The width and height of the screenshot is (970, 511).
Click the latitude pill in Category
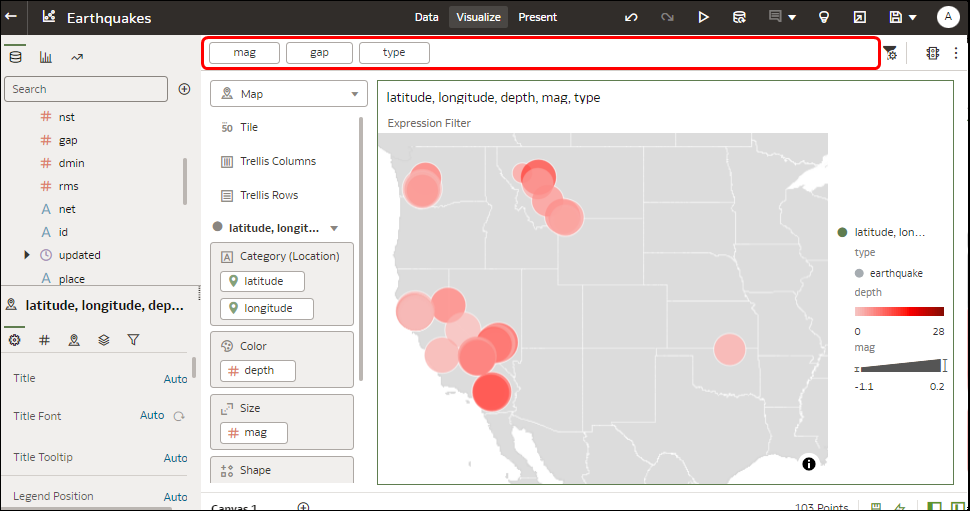[262, 281]
